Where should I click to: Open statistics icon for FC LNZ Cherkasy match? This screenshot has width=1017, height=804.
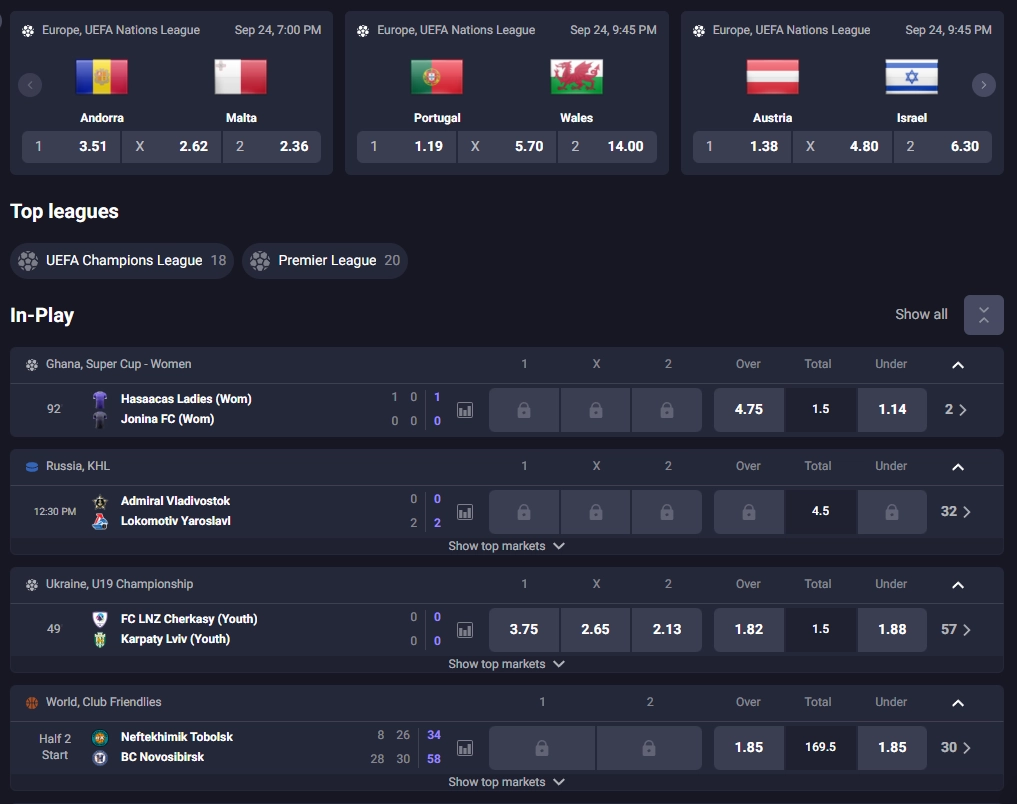tap(465, 630)
